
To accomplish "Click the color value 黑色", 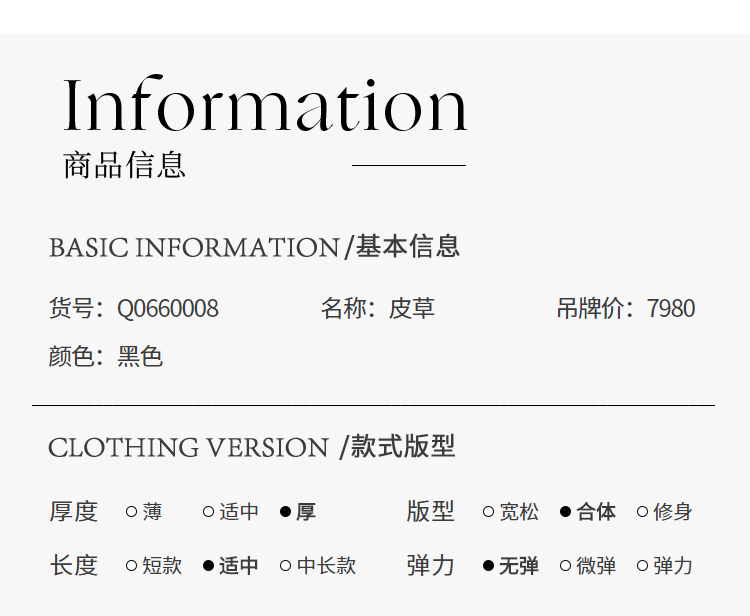I will (140, 356).
